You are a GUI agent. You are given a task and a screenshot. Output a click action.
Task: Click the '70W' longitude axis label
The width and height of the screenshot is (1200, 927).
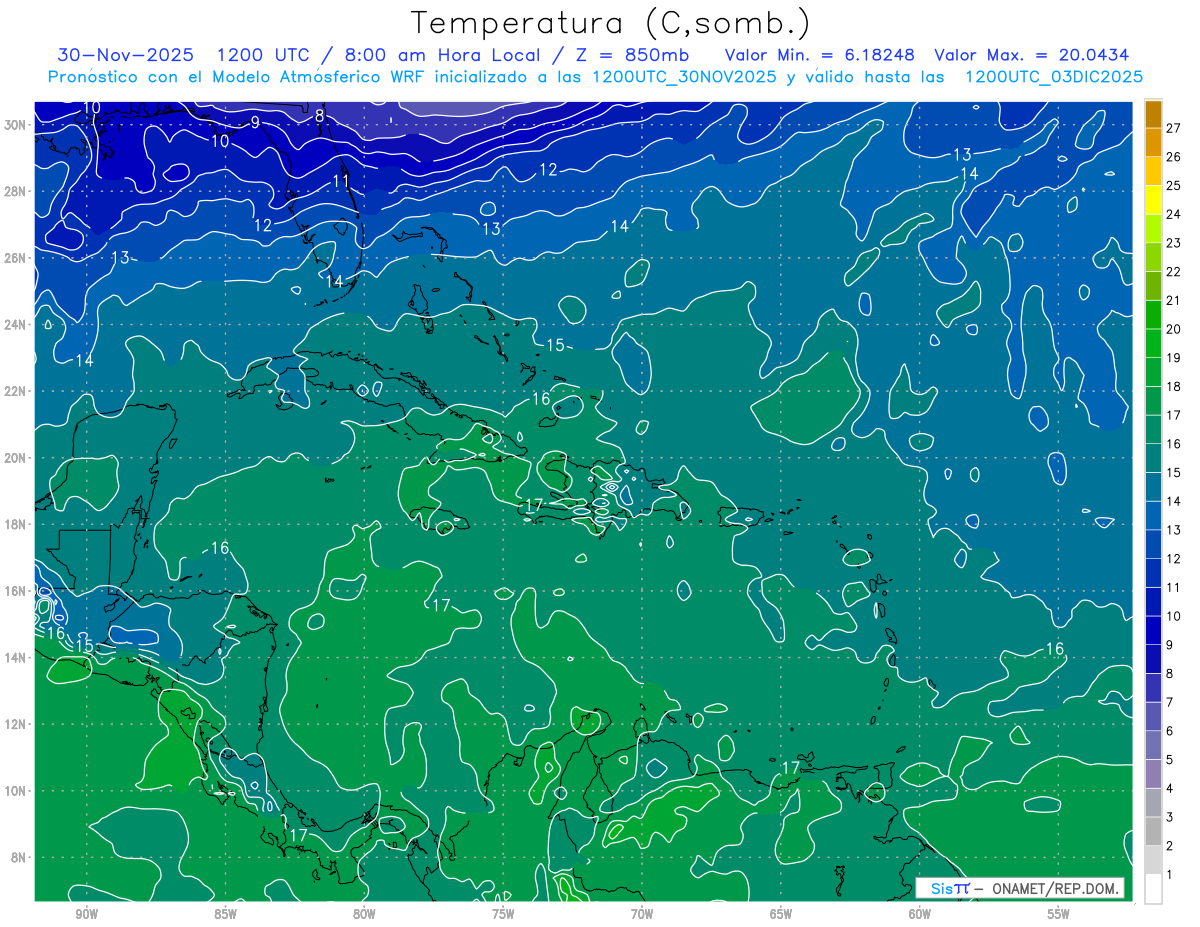[x=642, y=914]
